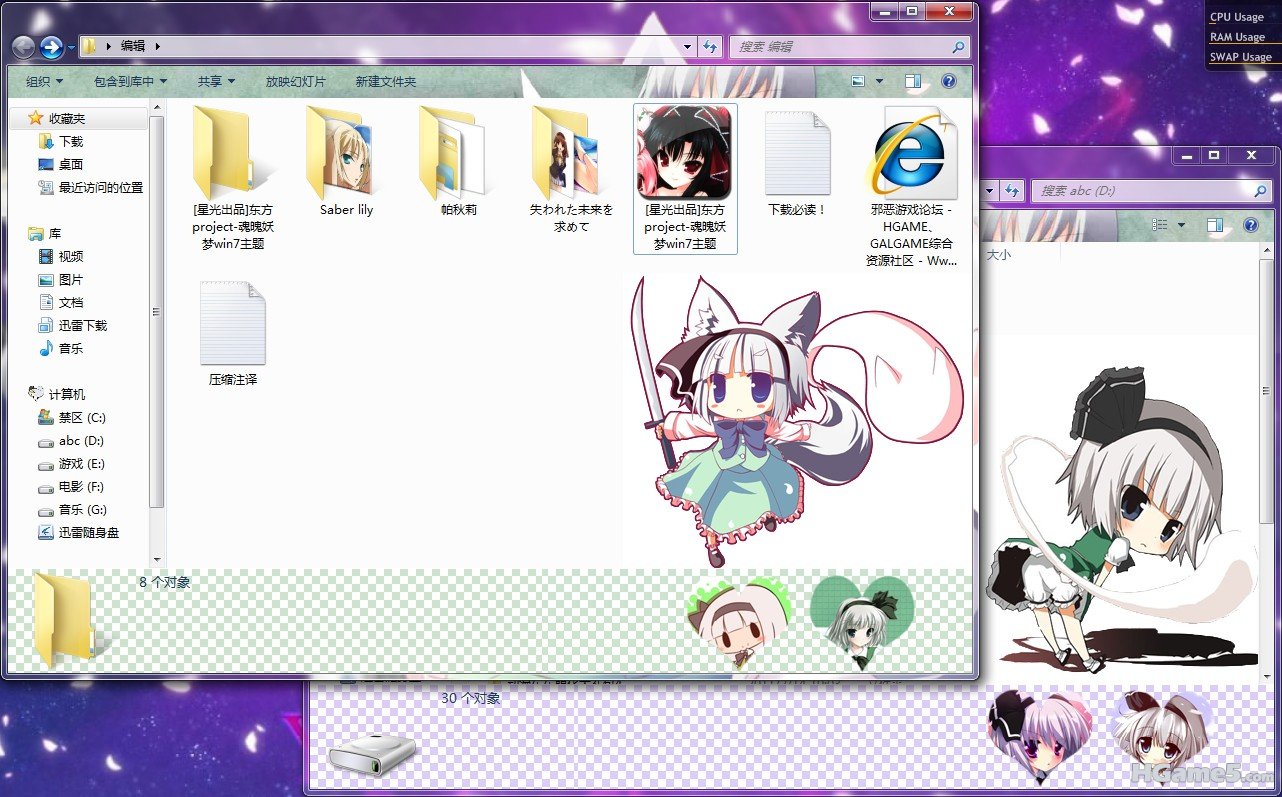This screenshot has height=797, width=1282.
Task: Click the 编辑 breadcrumb in address bar
Action: [133, 46]
